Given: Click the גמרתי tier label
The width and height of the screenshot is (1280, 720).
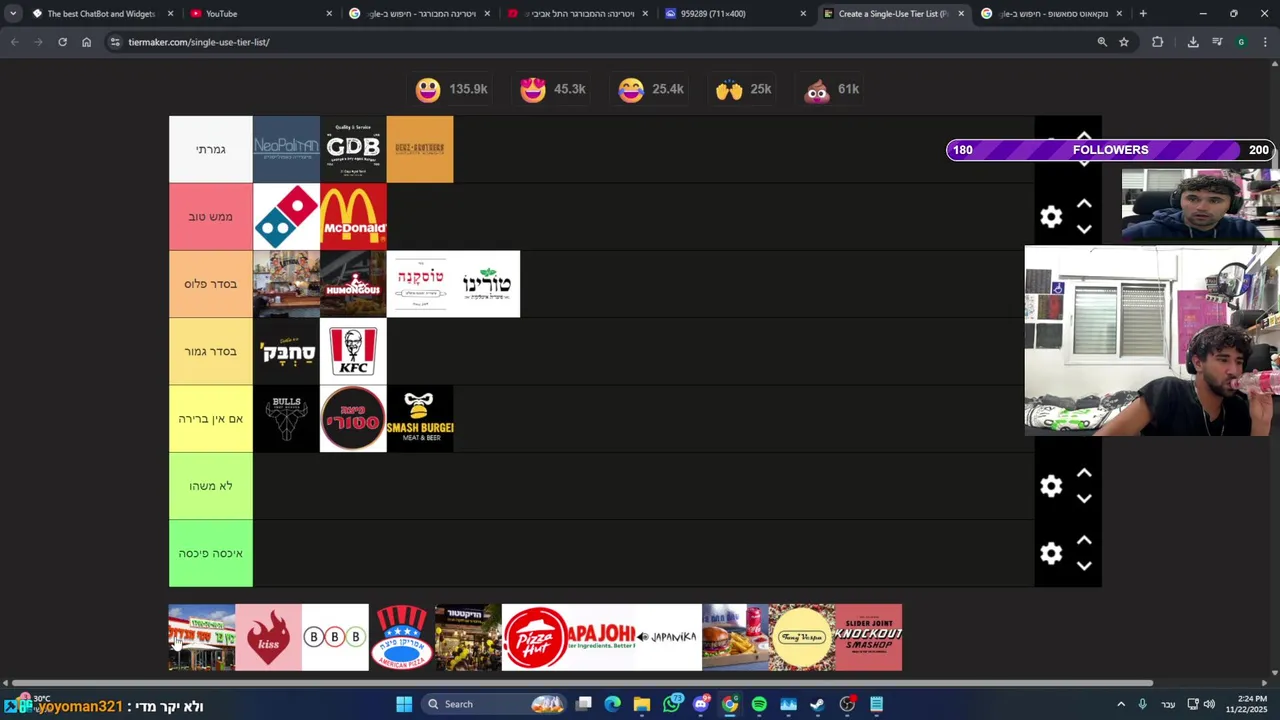Looking at the screenshot, I should click(x=211, y=150).
